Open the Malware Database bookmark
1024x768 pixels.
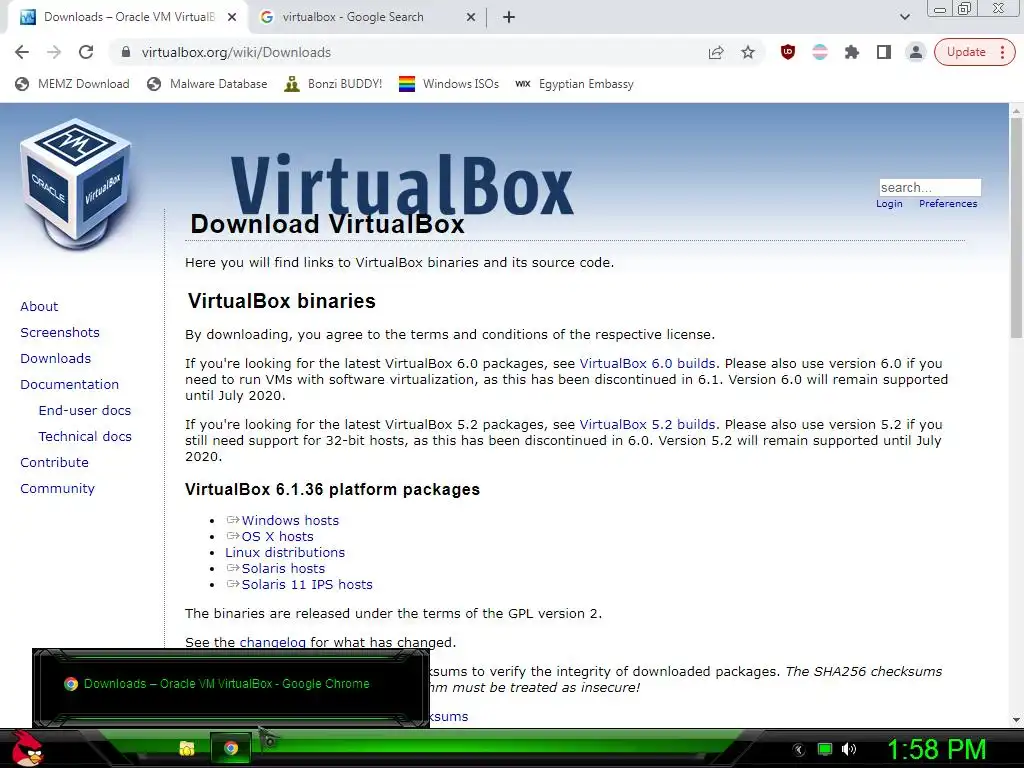pyautogui.click(x=207, y=84)
